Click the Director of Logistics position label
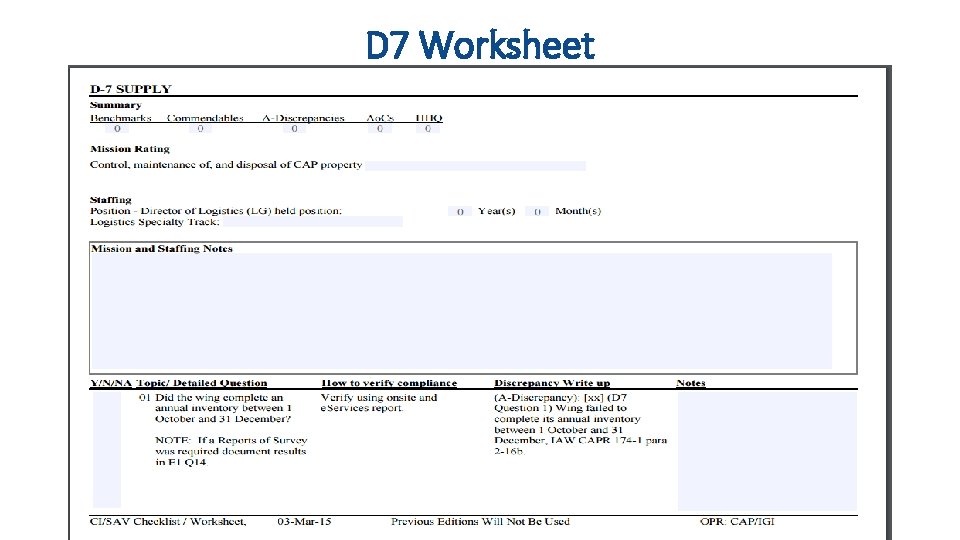The width and height of the screenshot is (960, 540). 216,211
